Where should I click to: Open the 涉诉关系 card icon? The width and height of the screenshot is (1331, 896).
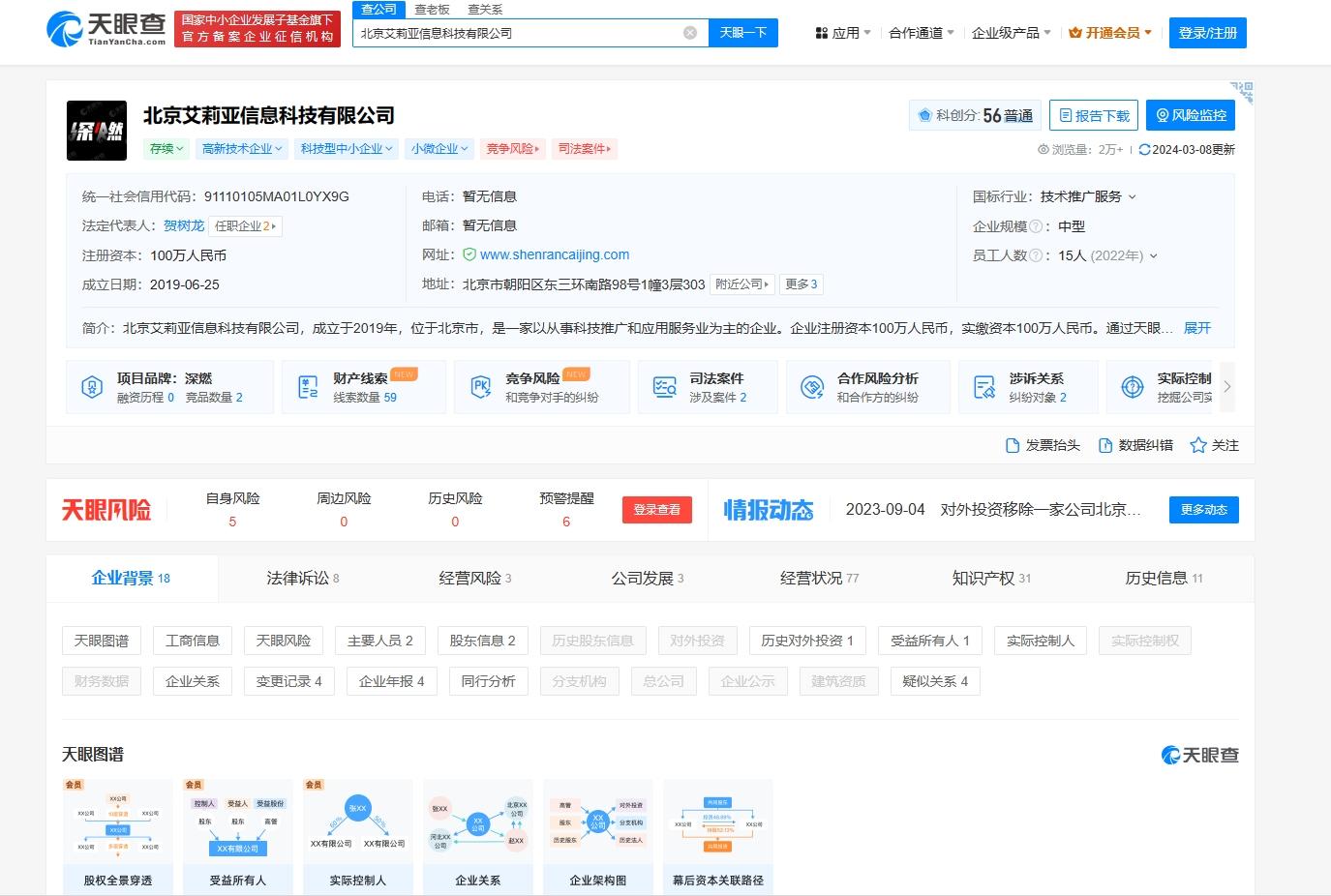(x=984, y=387)
